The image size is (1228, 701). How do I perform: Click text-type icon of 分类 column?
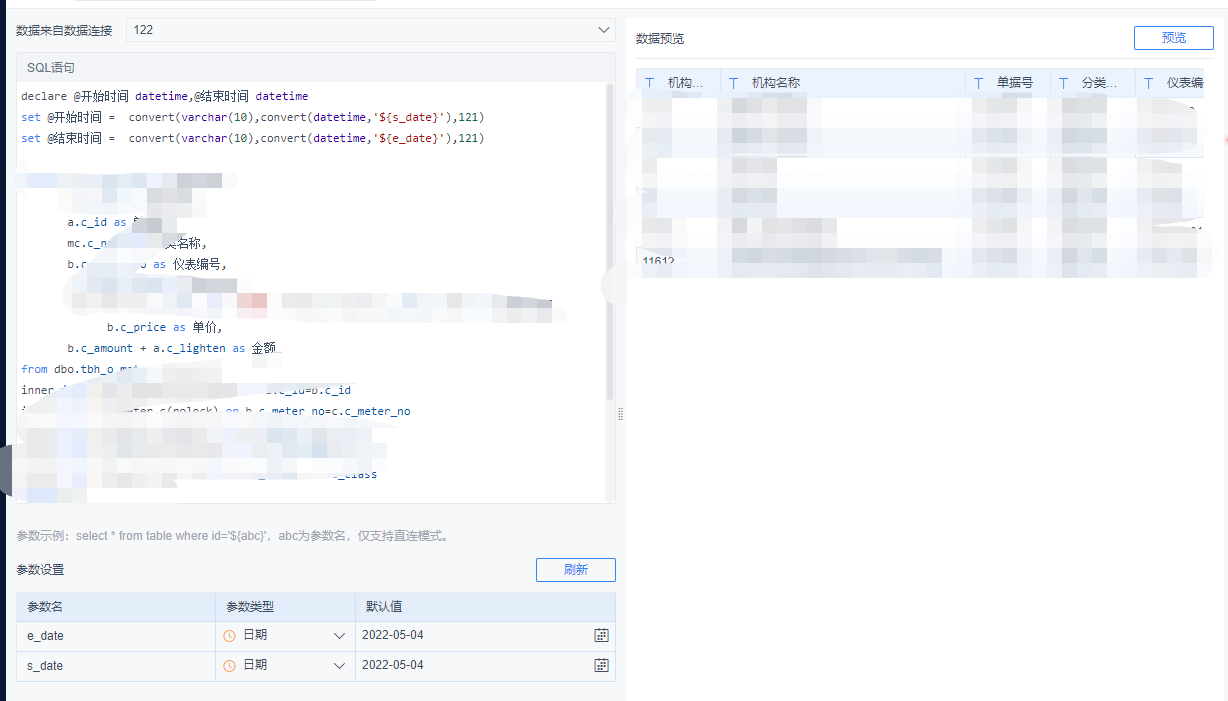click(x=1064, y=83)
